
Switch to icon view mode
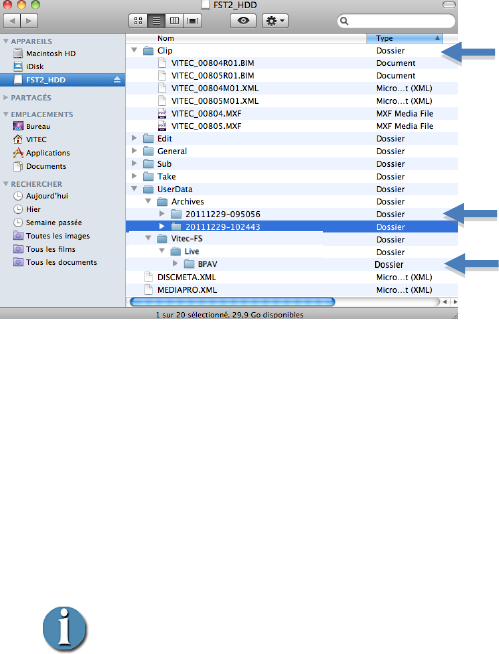tap(138, 20)
